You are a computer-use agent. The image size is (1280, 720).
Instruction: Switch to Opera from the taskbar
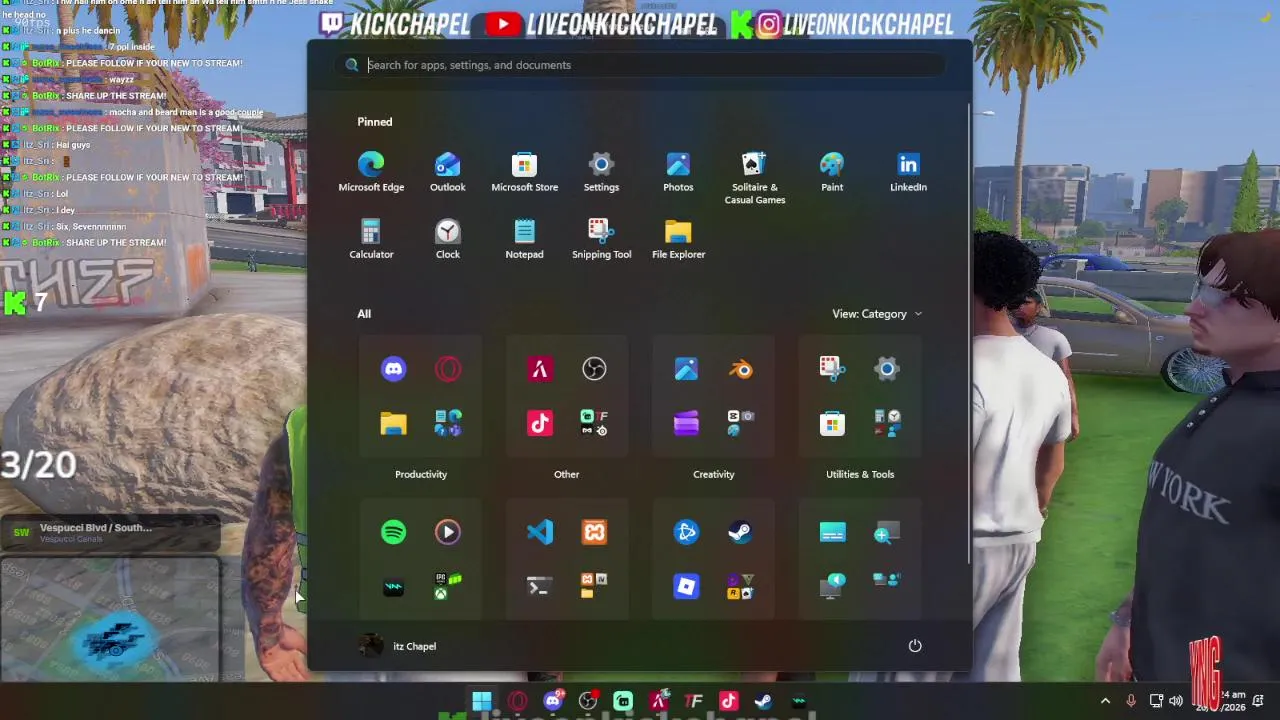(x=517, y=701)
